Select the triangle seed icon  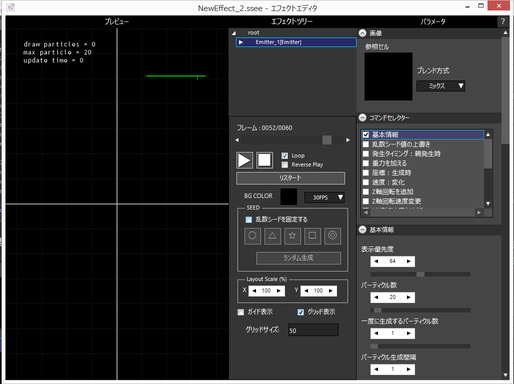272,236
